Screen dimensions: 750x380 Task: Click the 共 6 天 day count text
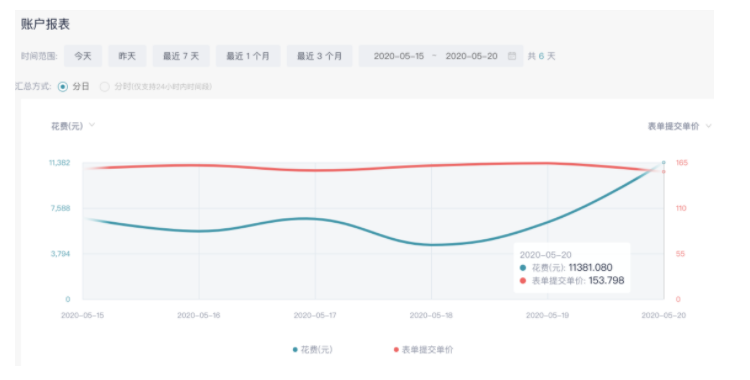(541, 56)
